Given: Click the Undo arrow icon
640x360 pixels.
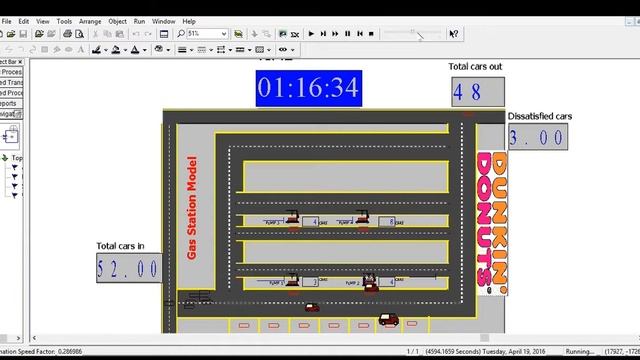Looking at the screenshot, I should (136, 34).
